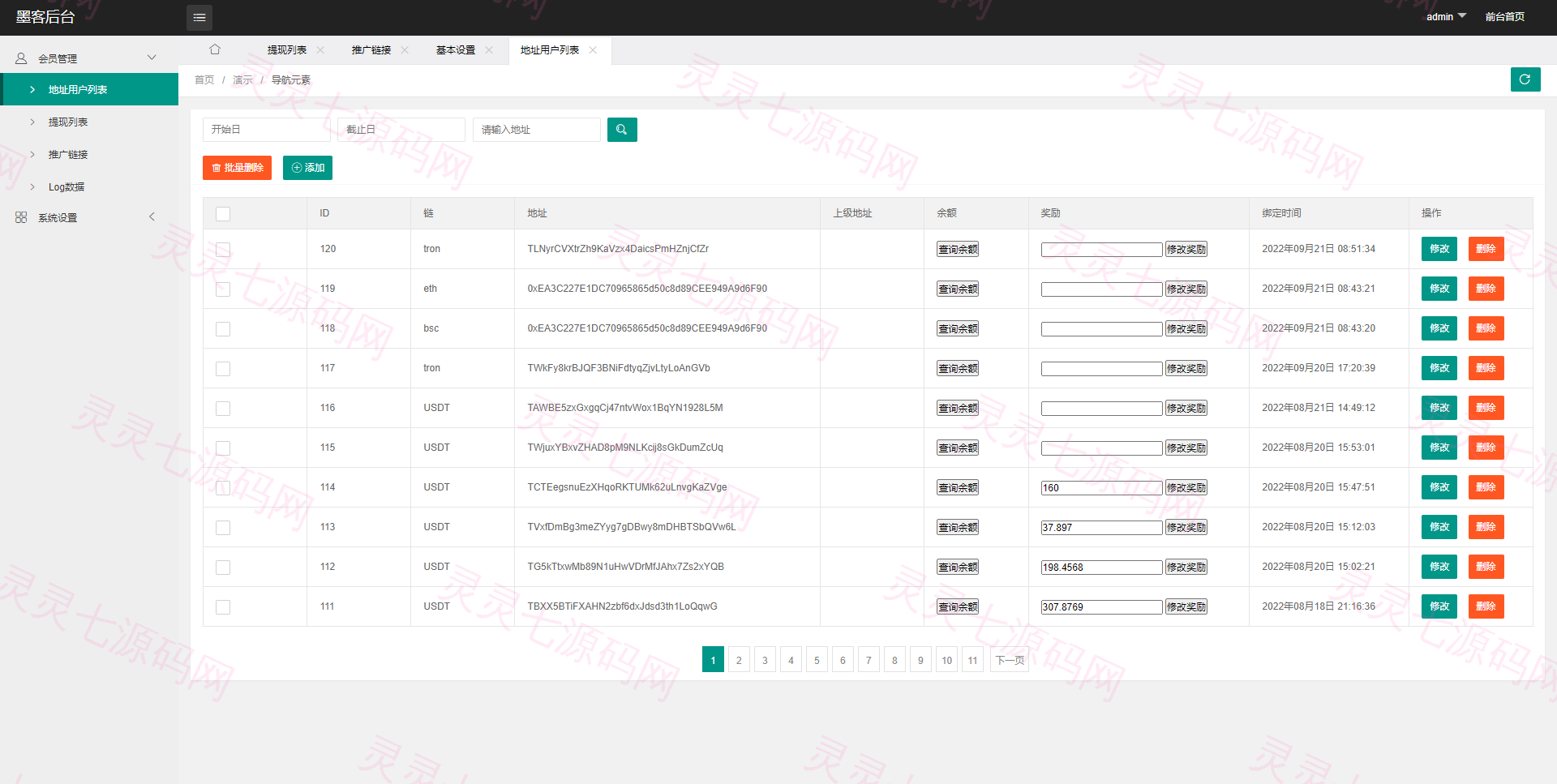Image resolution: width=1557 pixels, height=784 pixels.
Task: Click the 开始日 date field
Action: [267, 130]
